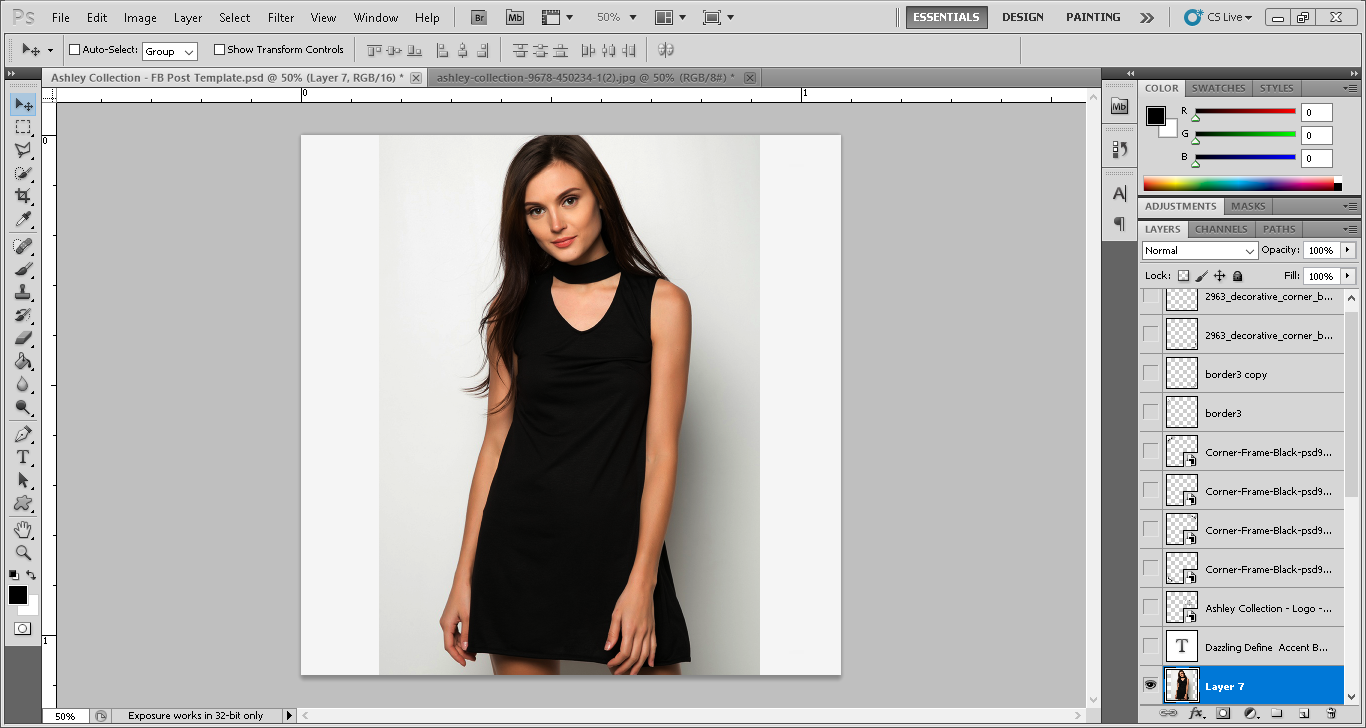Select the Polygonal Lasso tool
The height and width of the screenshot is (728, 1366).
click(23, 150)
